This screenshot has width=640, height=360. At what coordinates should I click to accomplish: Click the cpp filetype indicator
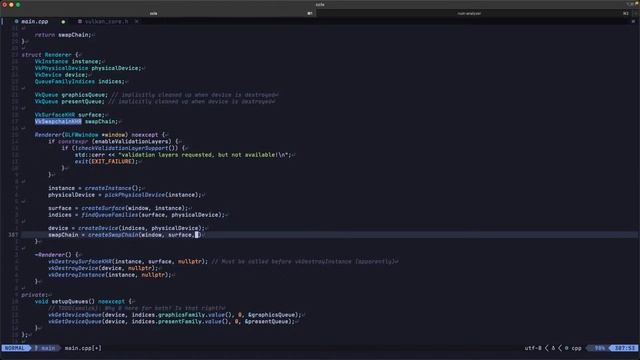pyautogui.click(x=576, y=348)
